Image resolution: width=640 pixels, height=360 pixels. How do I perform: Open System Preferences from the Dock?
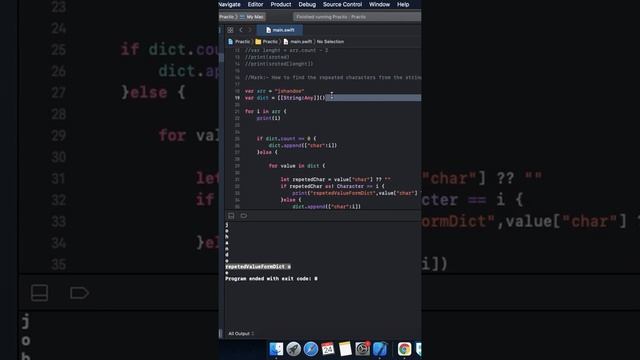pos(362,349)
